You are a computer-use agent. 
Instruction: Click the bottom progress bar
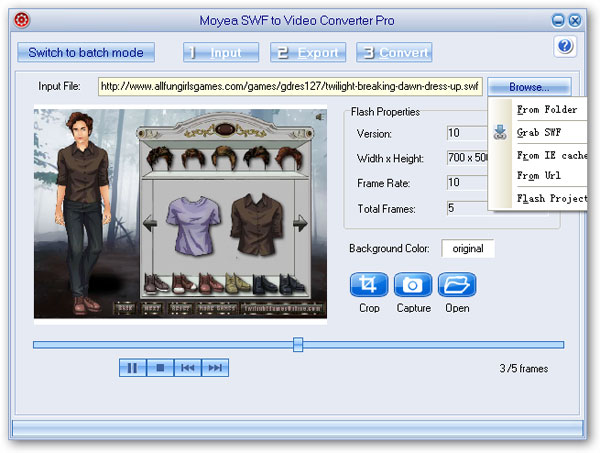tap(298, 428)
